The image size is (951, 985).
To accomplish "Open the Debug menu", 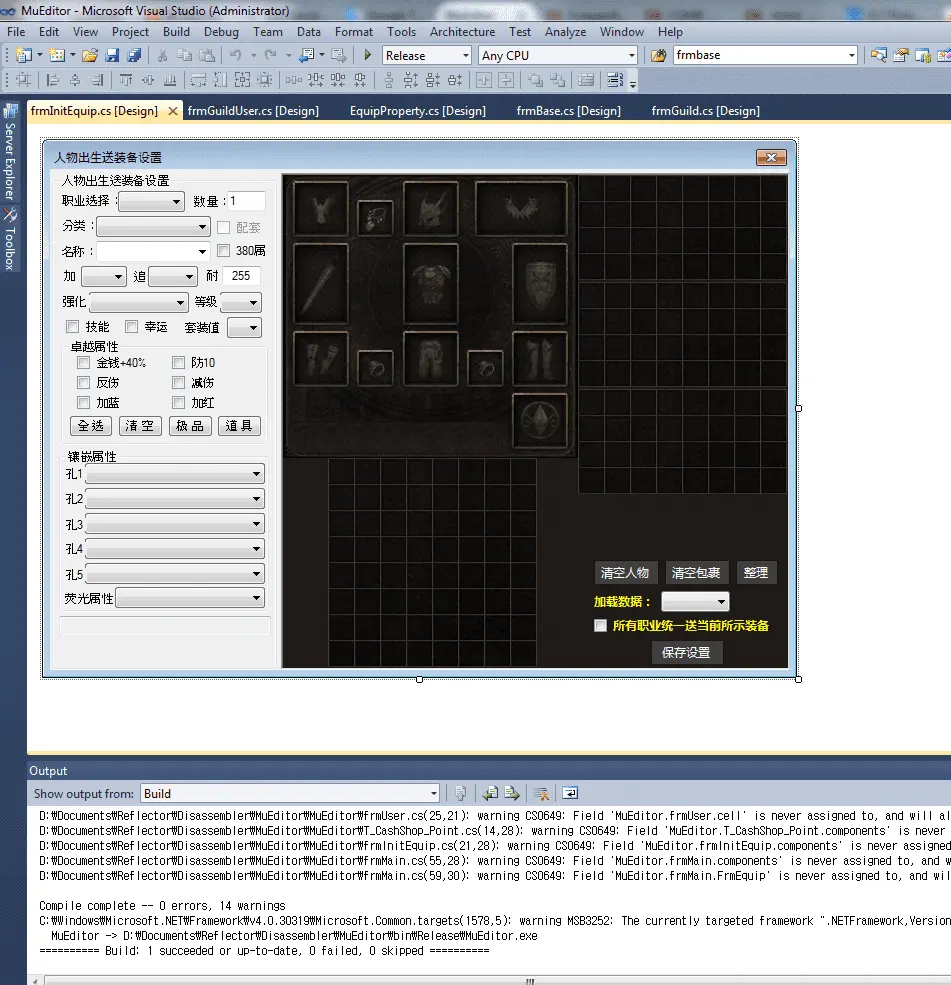I will click(x=221, y=31).
